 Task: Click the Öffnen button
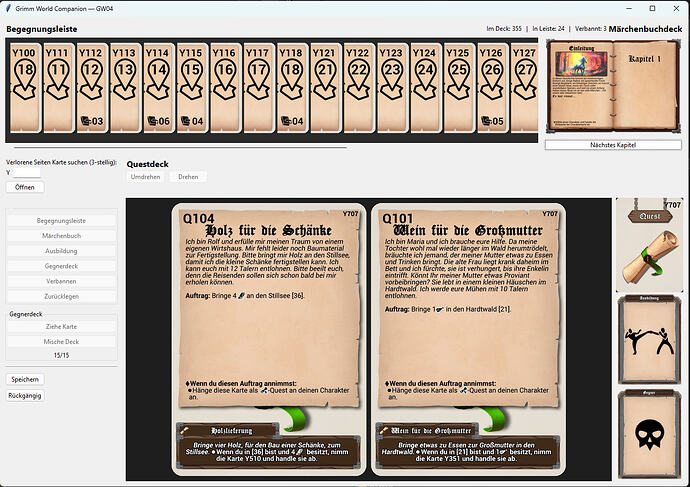(25, 187)
